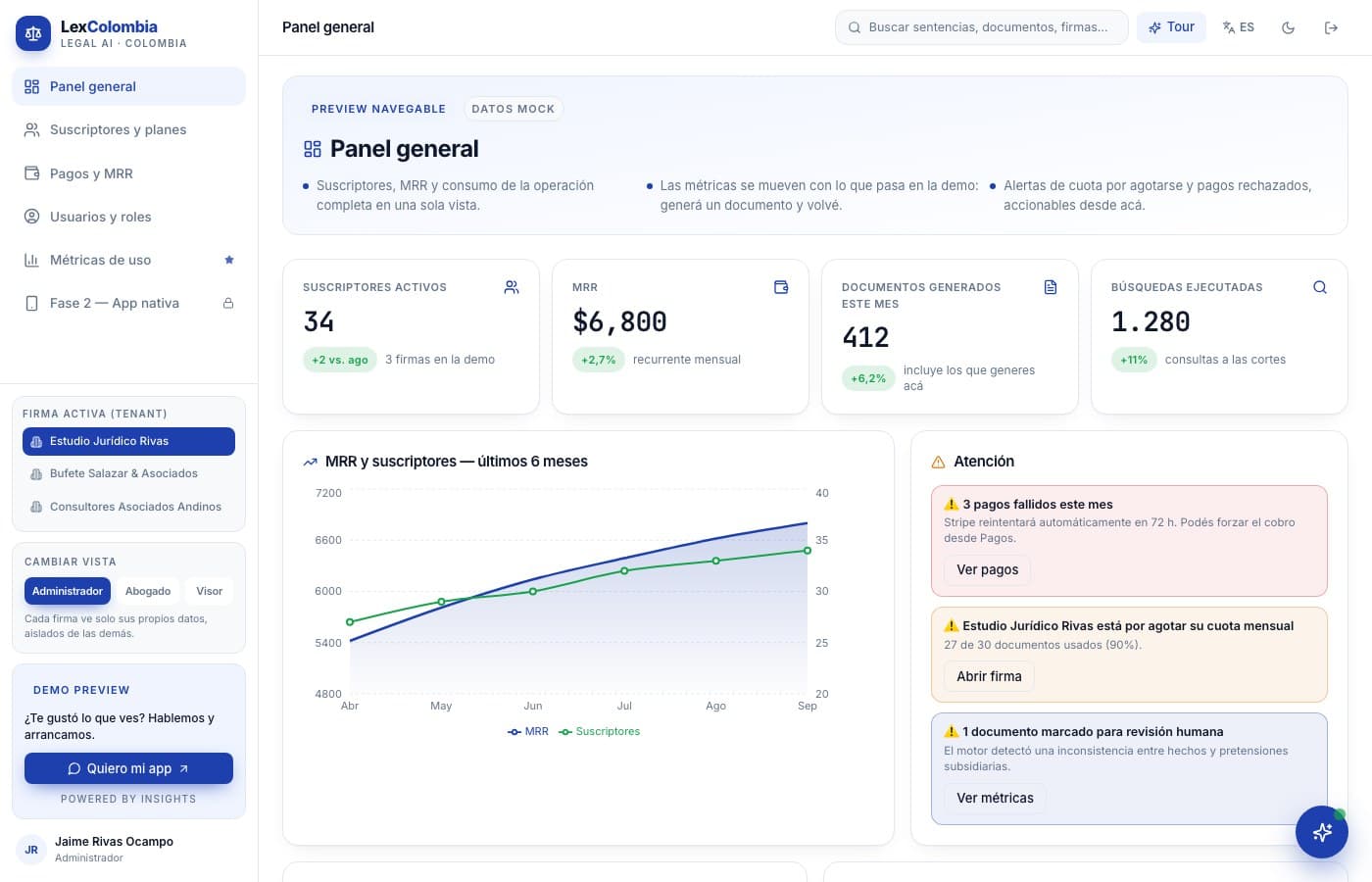Screen dimensions: 1372x882
Task: Click the Quiero mi app button
Action: pos(128,768)
